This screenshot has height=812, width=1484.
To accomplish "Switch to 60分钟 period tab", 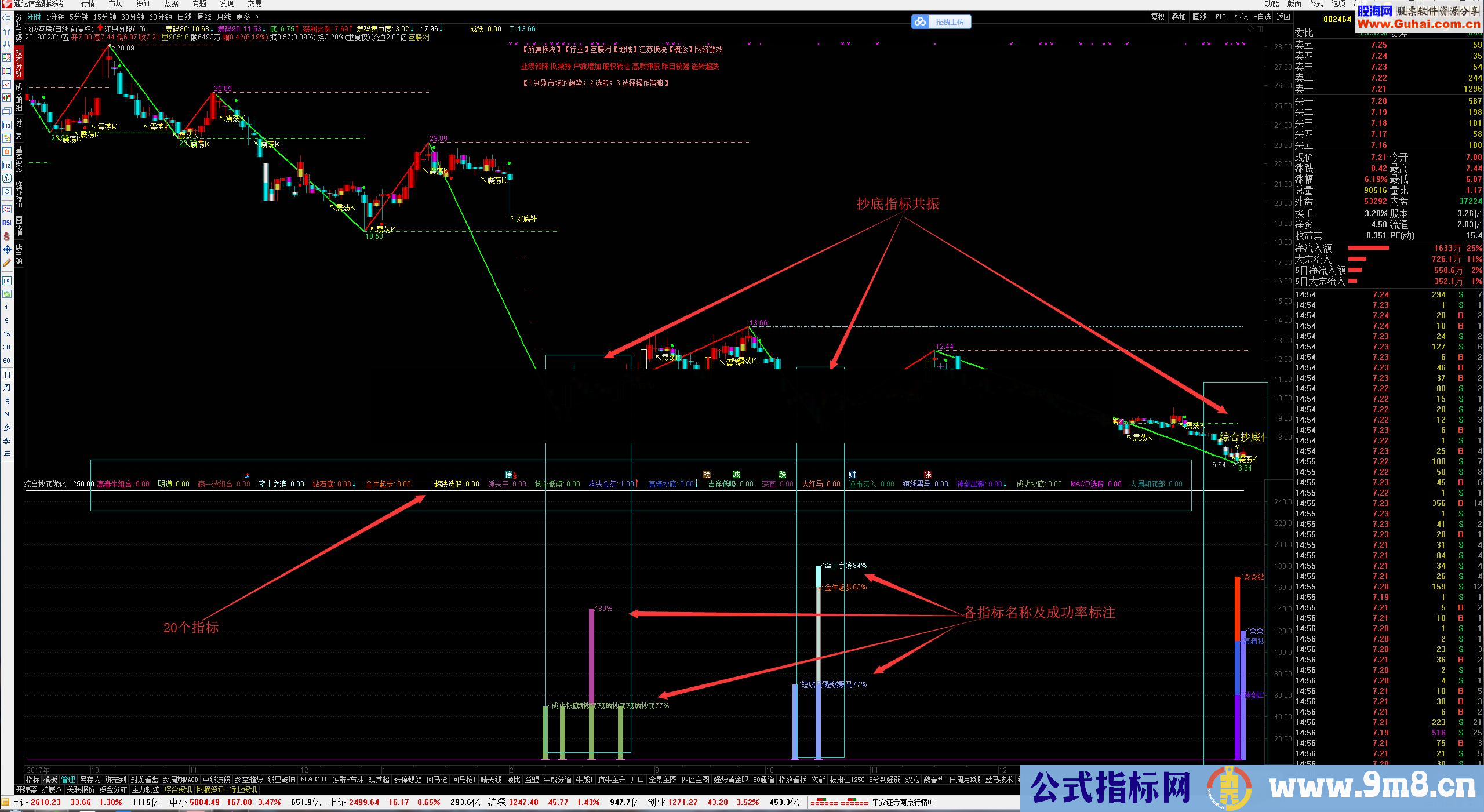I will (x=161, y=17).
